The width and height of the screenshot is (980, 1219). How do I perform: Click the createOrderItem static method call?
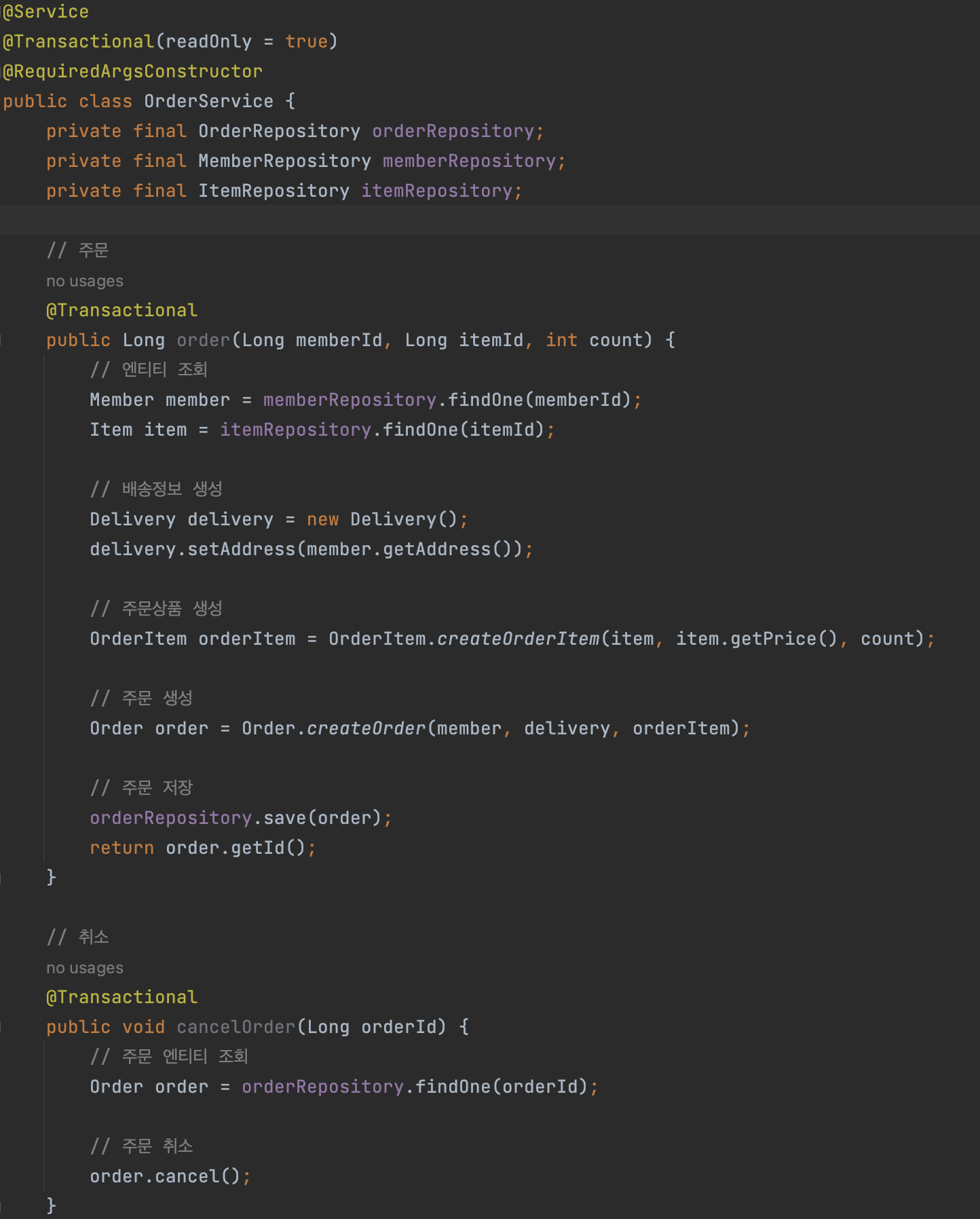518,639
